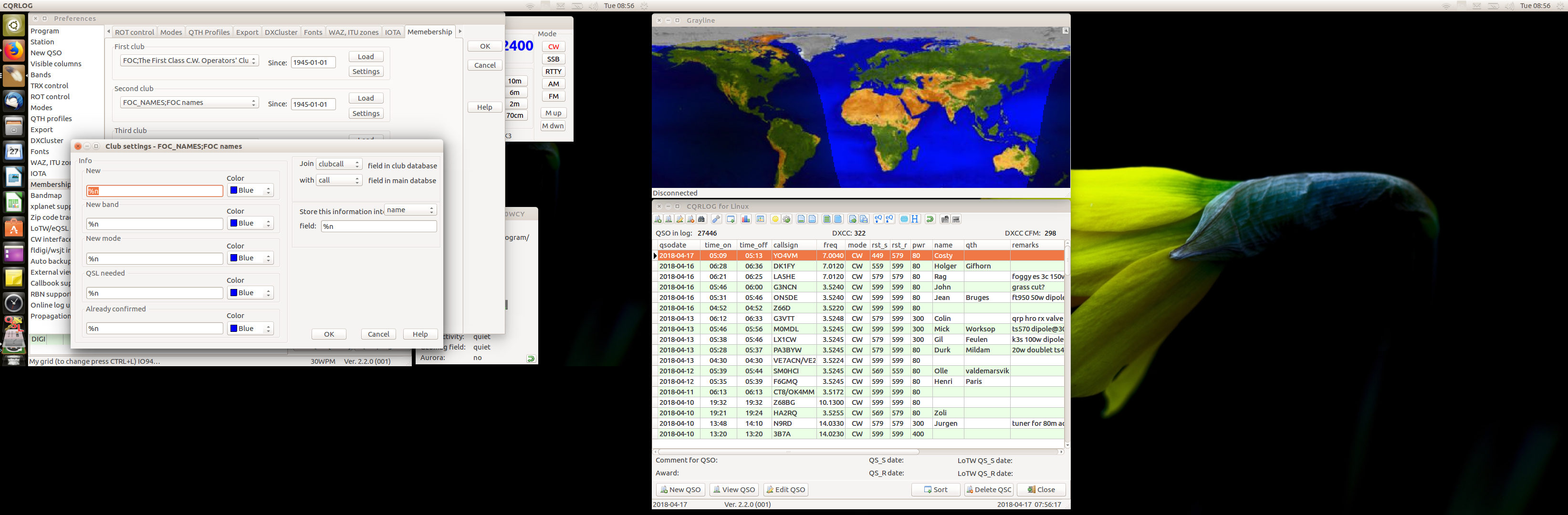The width and height of the screenshot is (1568, 515).
Task: Open Firefox from the dock
Action: 14,51
